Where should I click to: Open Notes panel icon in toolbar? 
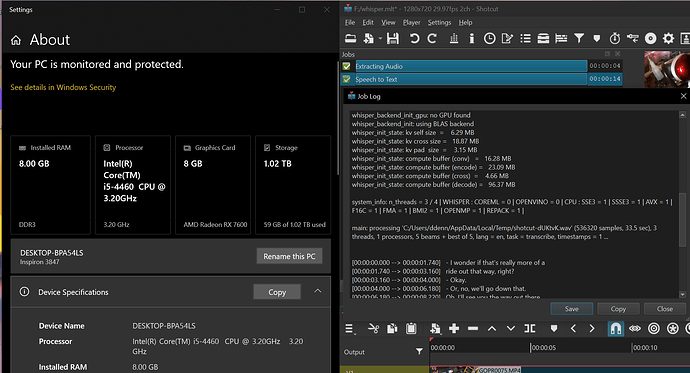507,39
